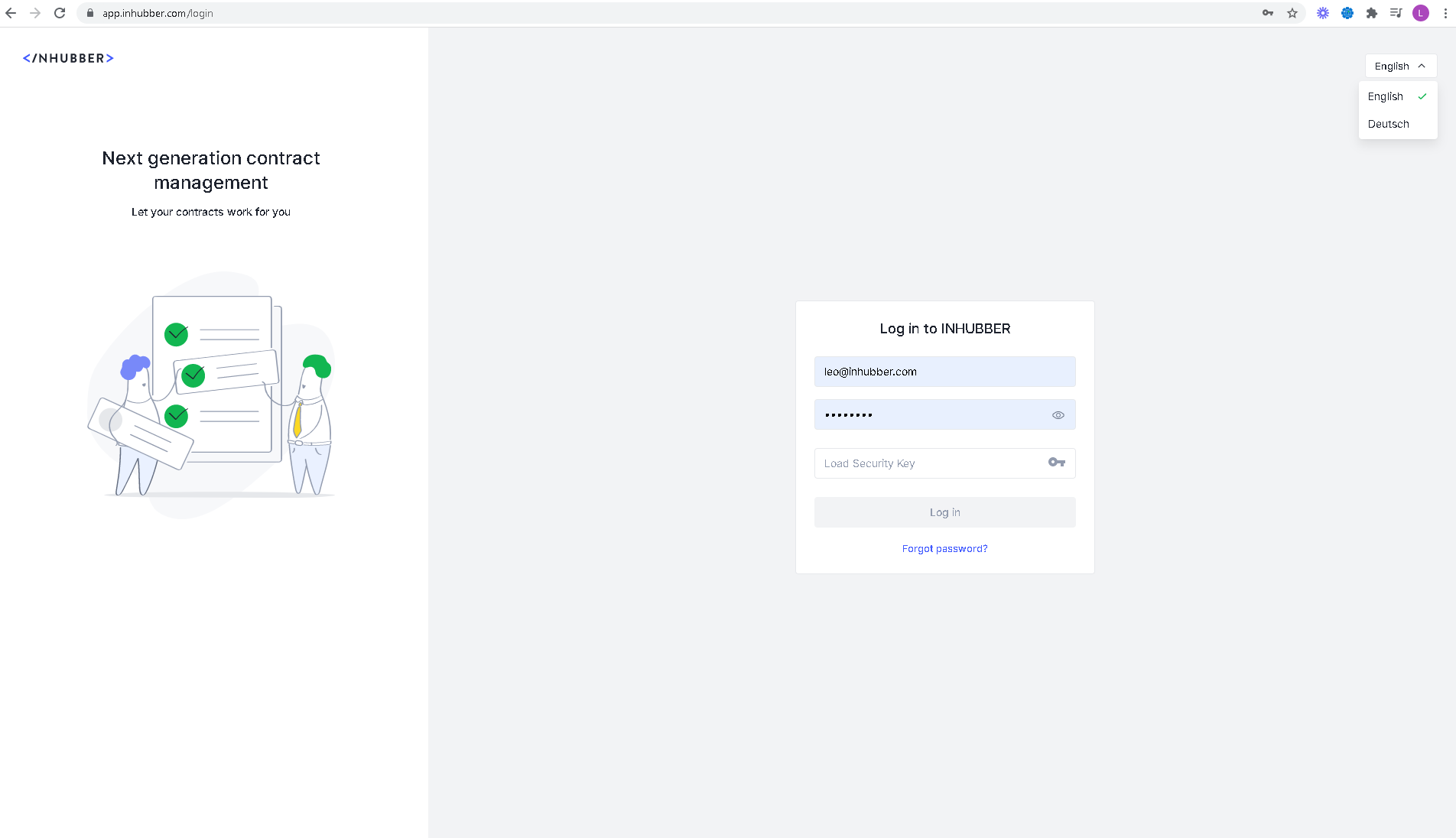Image resolution: width=1456 pixels, height=838 pixels.
Task: Click the Log in button
Action: (x=944, y=512)
